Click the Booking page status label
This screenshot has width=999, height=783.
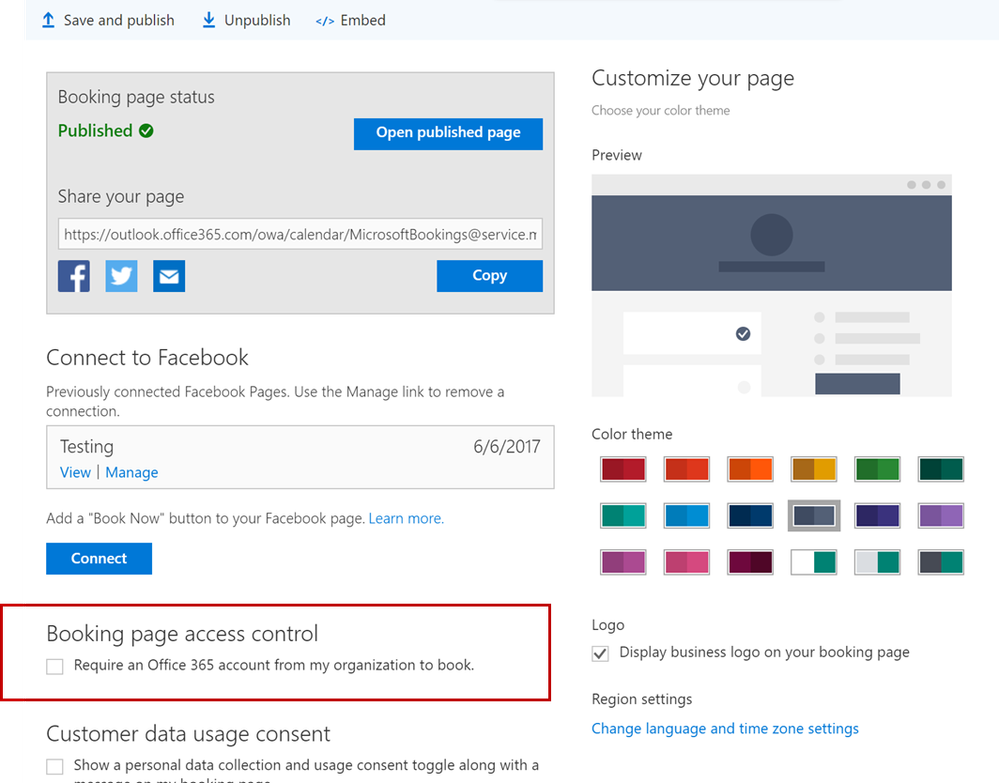tap(136, 97)
